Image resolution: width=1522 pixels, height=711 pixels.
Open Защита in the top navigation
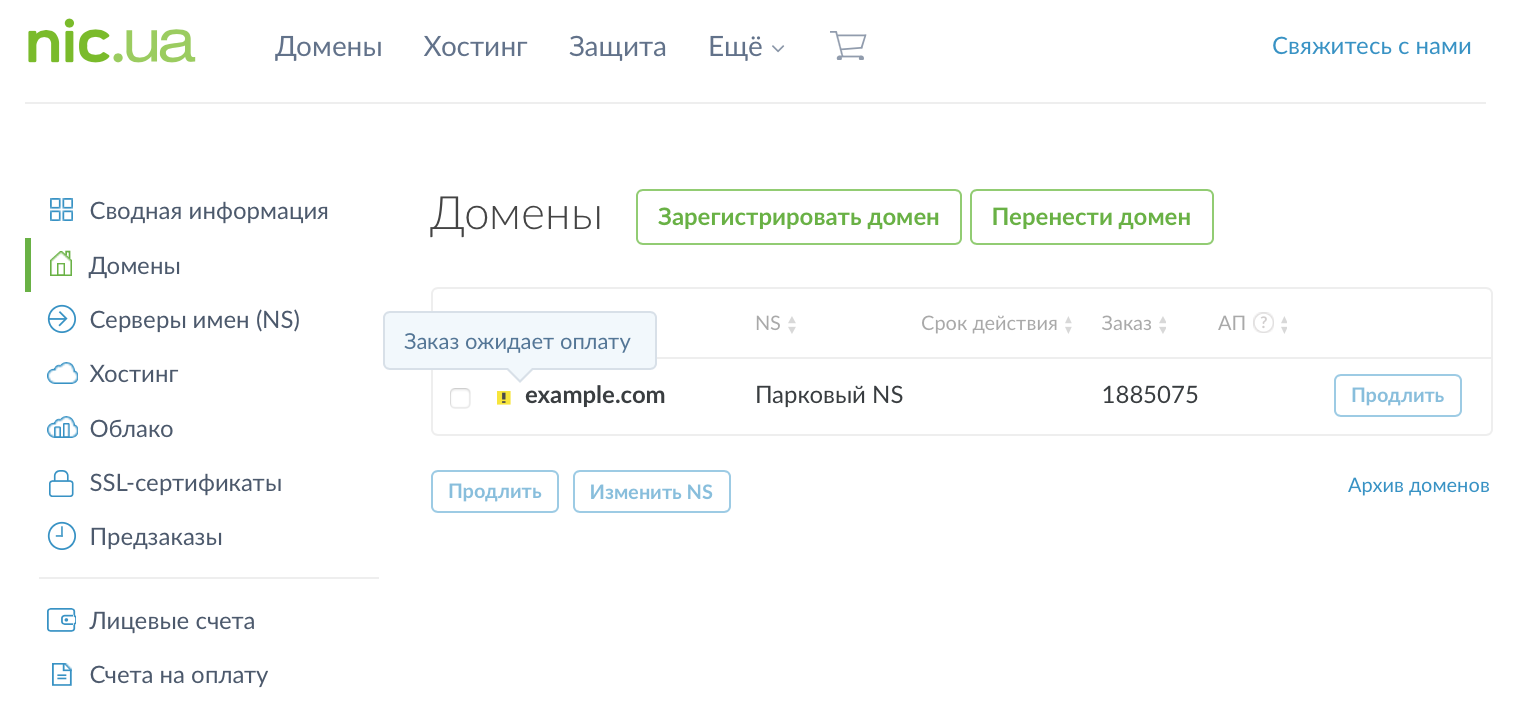[x=617, y=47]
